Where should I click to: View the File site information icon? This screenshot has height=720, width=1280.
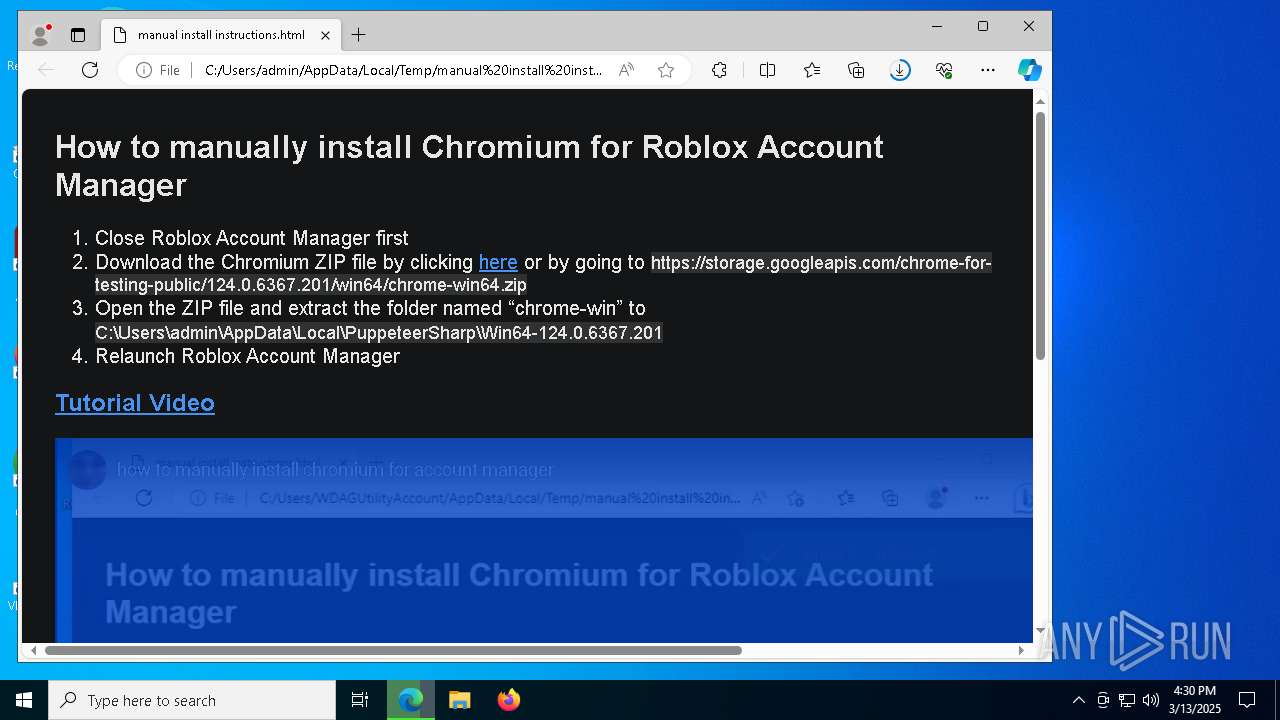(x=158, y=70)
